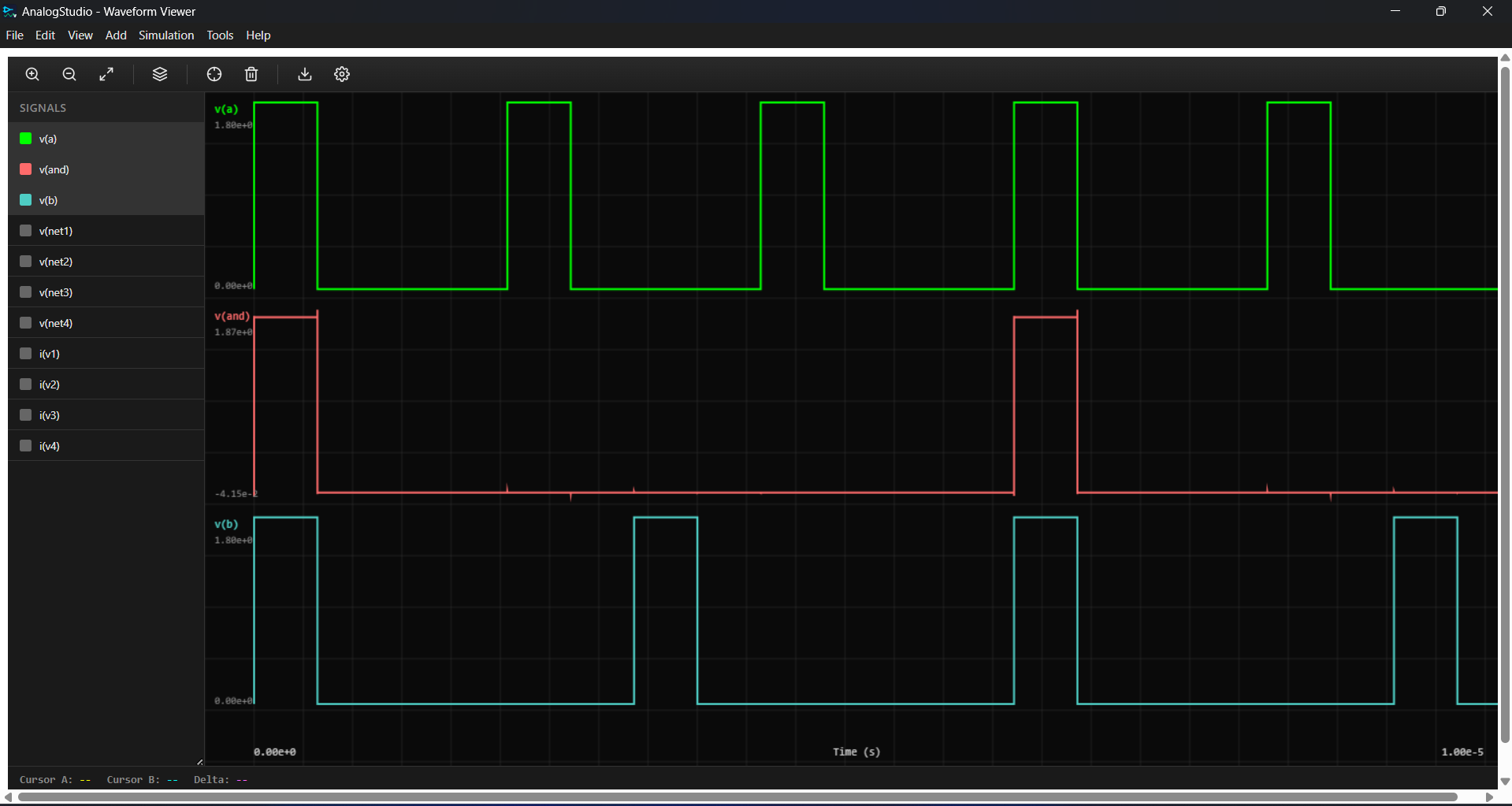Click the scroll right arrow
Image resolution: width=1512 pixels, height=806 pixels.
(1490, 797)
